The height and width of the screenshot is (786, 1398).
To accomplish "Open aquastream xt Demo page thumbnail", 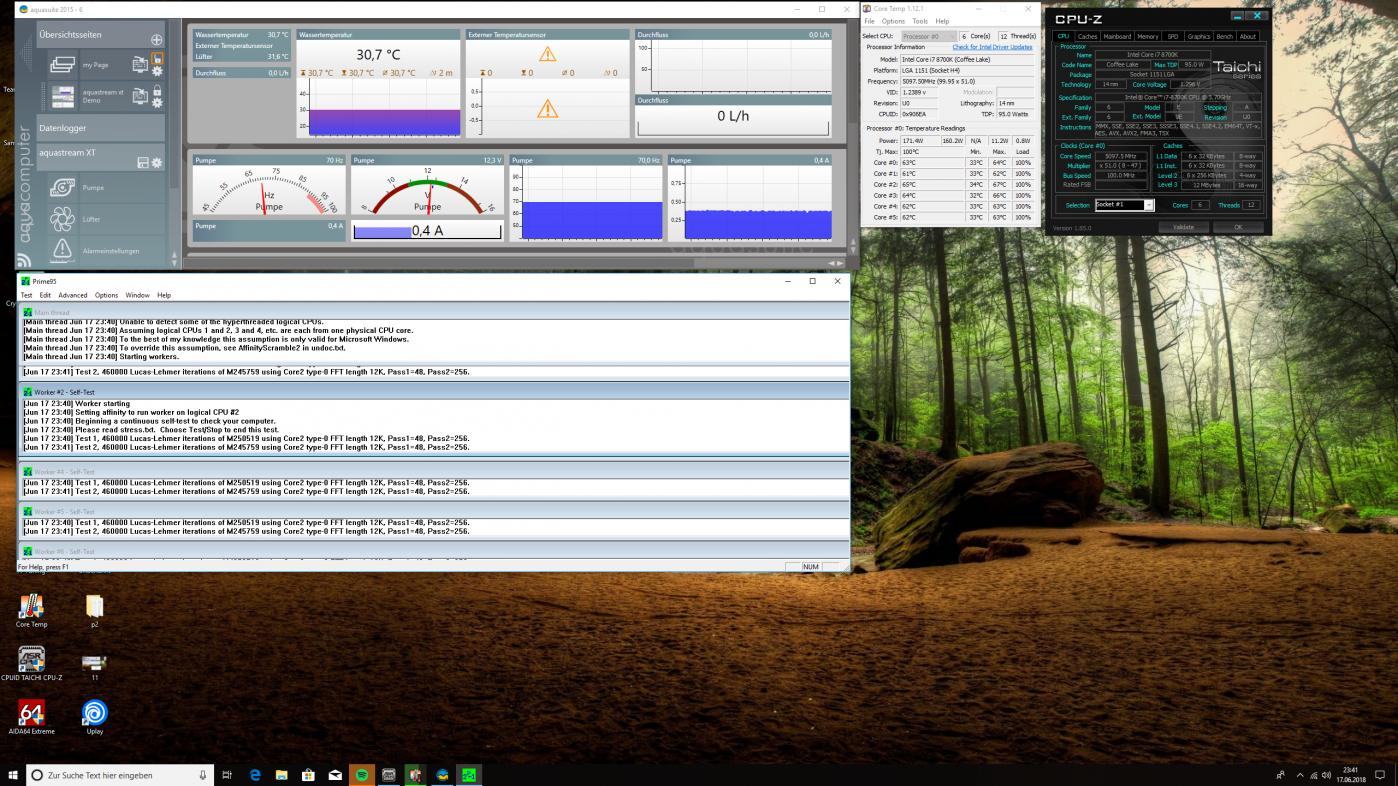I will coord(62,96).
